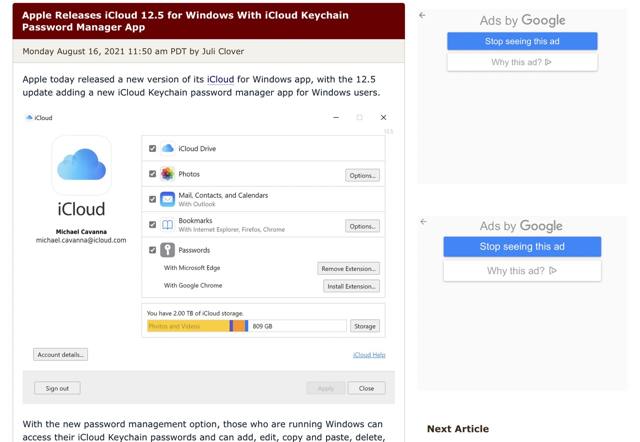Open the iCloud Help link
This screenshot has width=640, height=442.
coord(369,355)
